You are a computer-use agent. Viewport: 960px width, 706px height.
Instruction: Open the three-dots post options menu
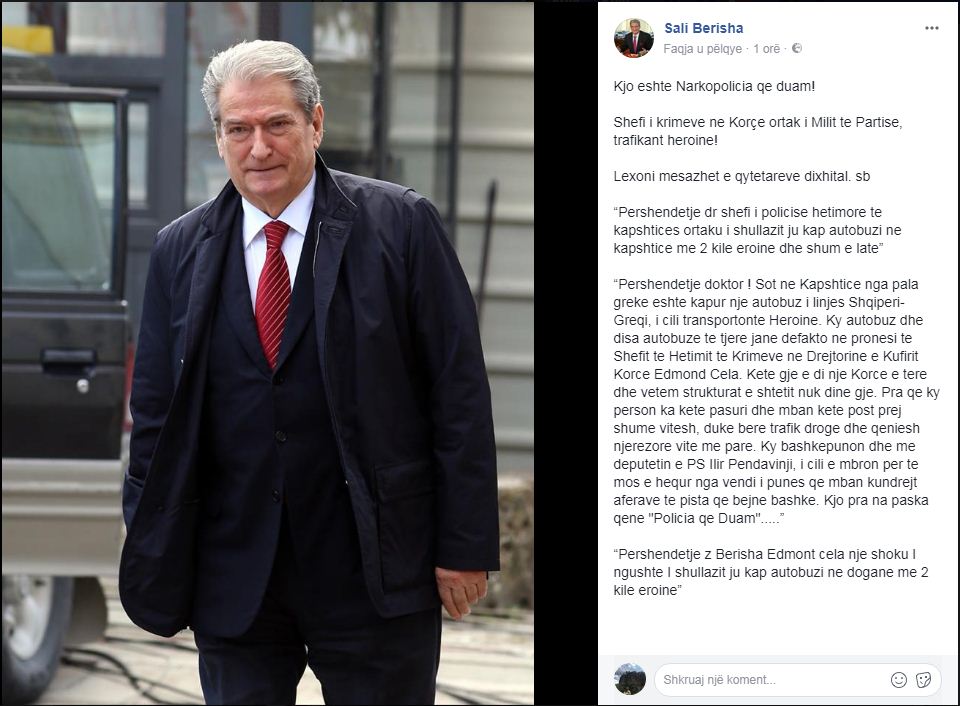tap(931, 28)
